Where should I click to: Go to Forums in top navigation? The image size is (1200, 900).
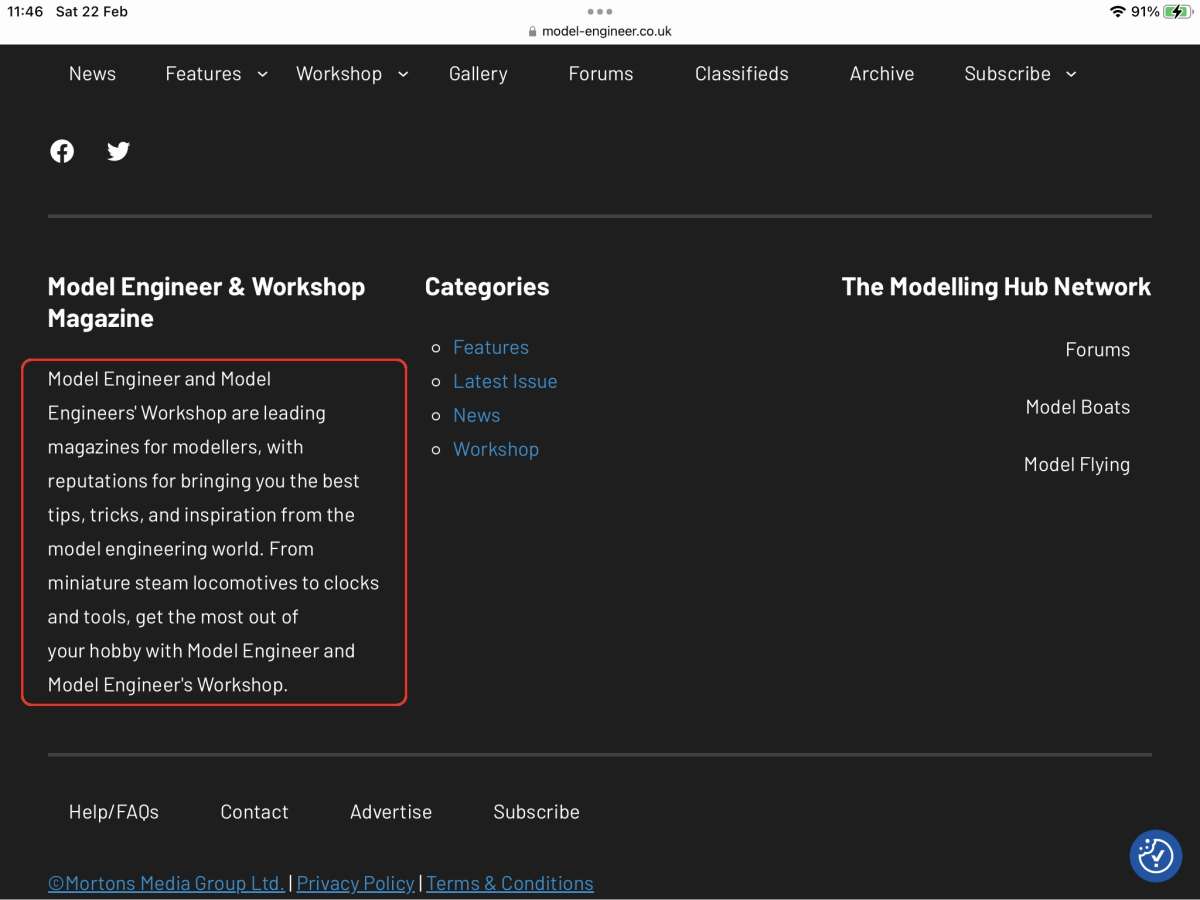coord(601,74)
